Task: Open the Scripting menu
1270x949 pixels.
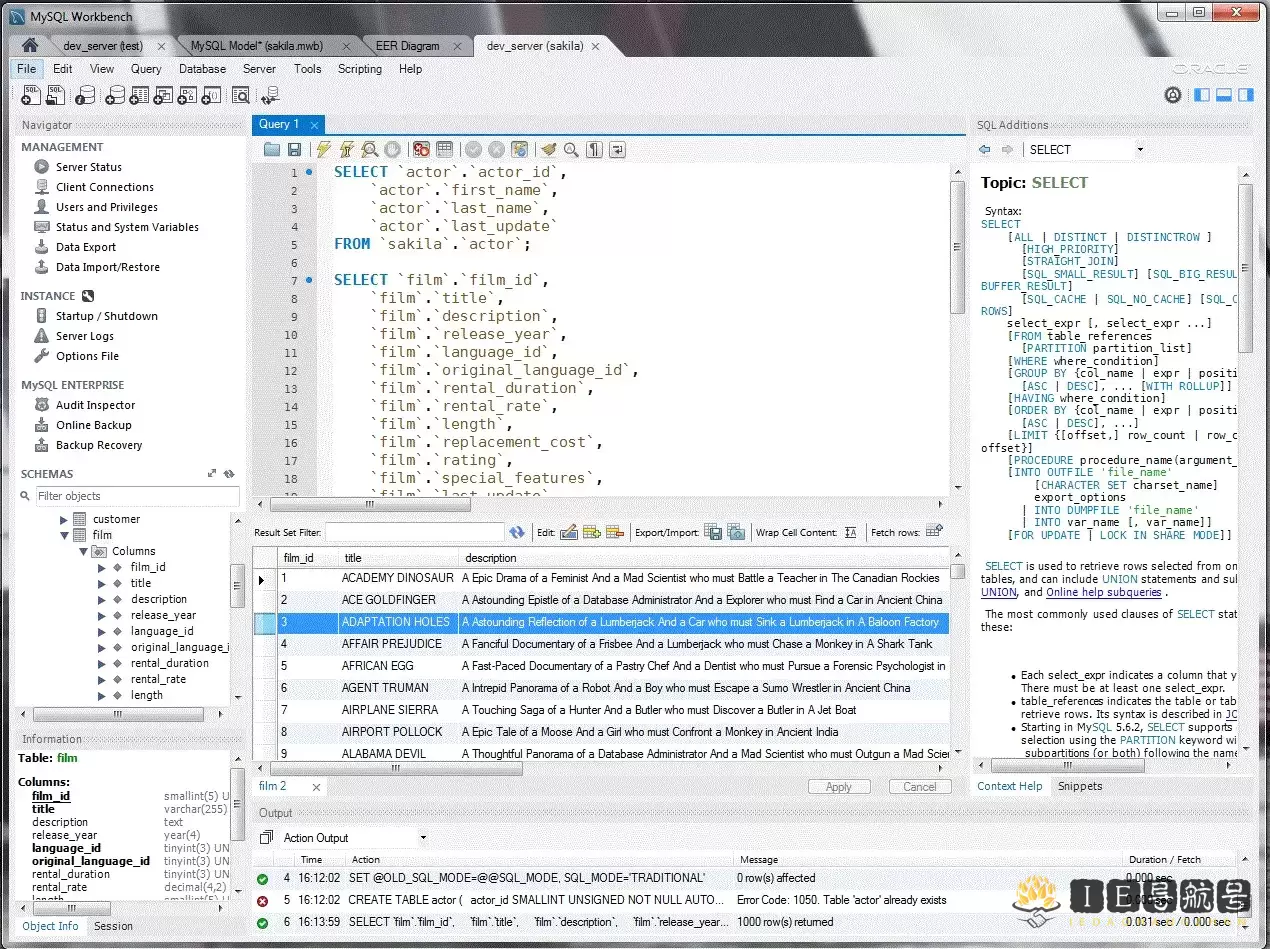Action: tap(360, 69)
